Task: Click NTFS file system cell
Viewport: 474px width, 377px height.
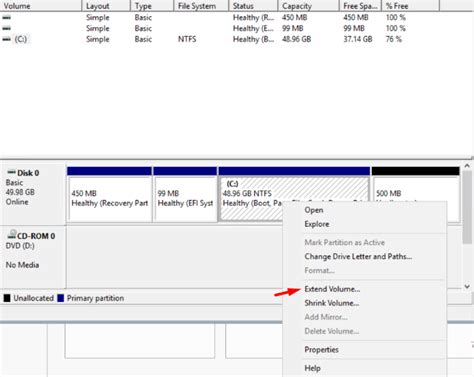Action: pyautogui.click(x=187, y=39)
